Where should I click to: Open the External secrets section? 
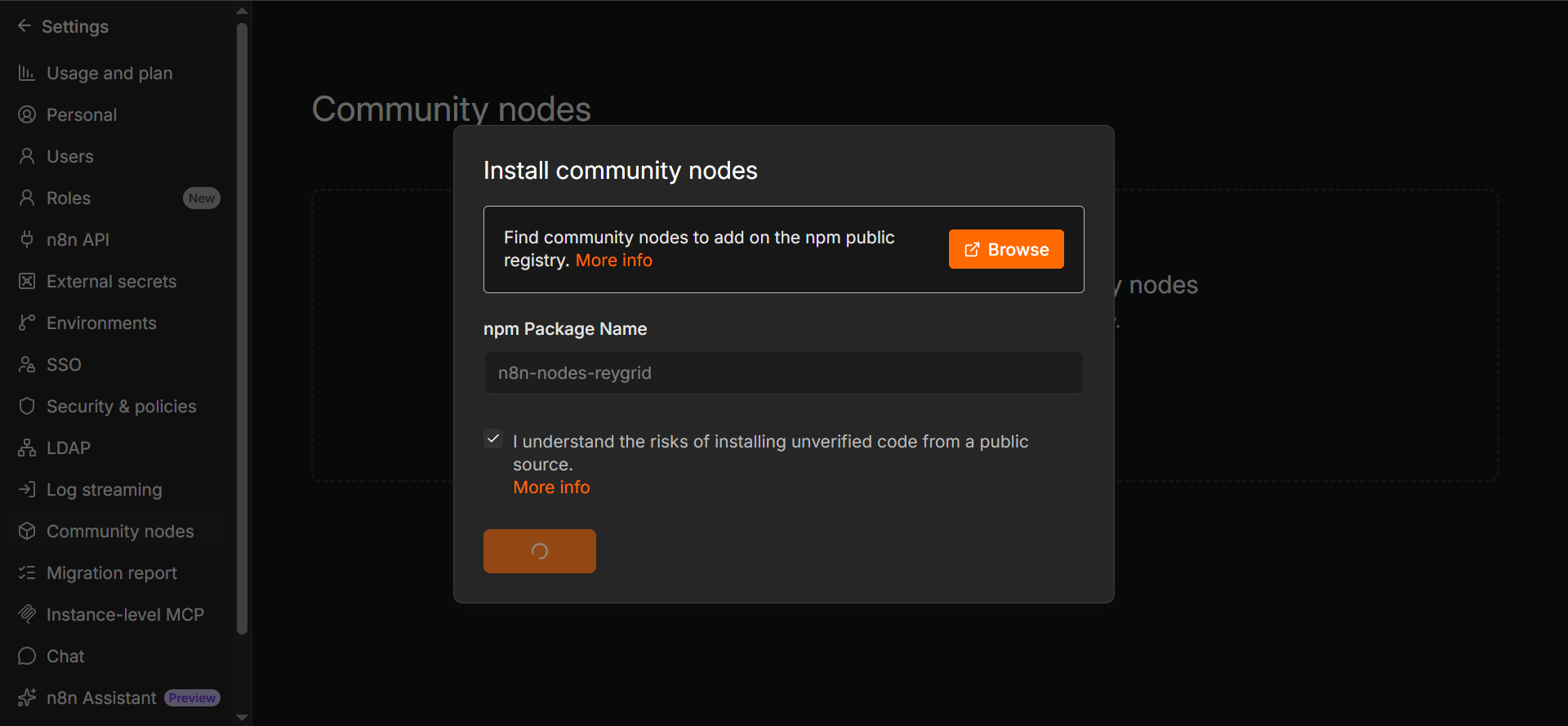click(116, 282)
